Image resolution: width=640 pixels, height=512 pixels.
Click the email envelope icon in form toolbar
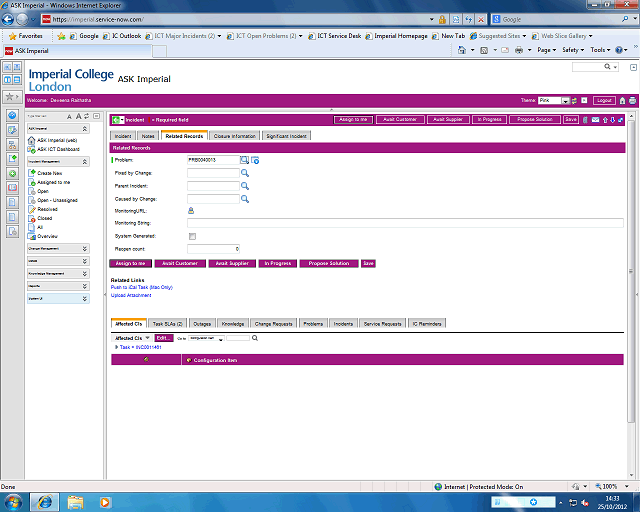coord(595,119)
